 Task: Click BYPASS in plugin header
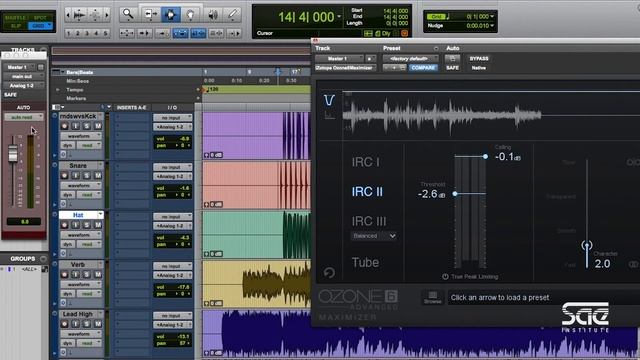click(479, 58)
